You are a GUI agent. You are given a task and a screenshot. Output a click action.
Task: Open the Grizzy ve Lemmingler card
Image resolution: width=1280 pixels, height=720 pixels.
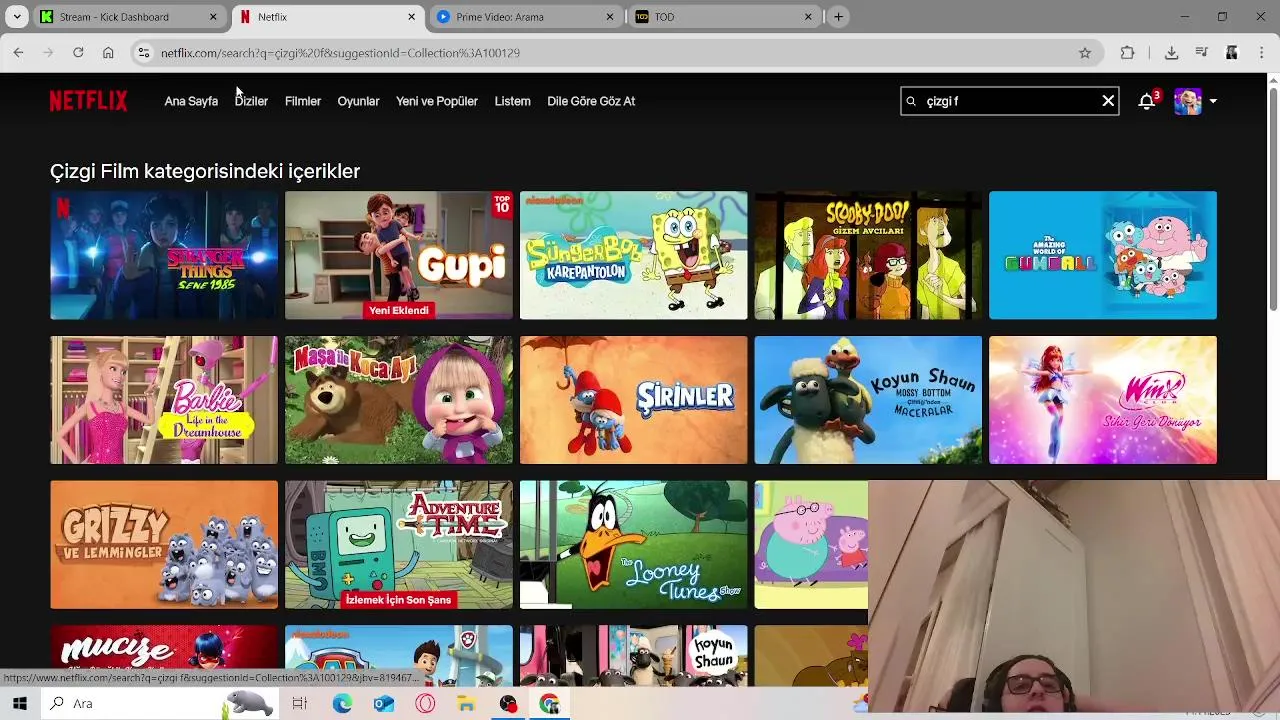[x=164, y=545]
